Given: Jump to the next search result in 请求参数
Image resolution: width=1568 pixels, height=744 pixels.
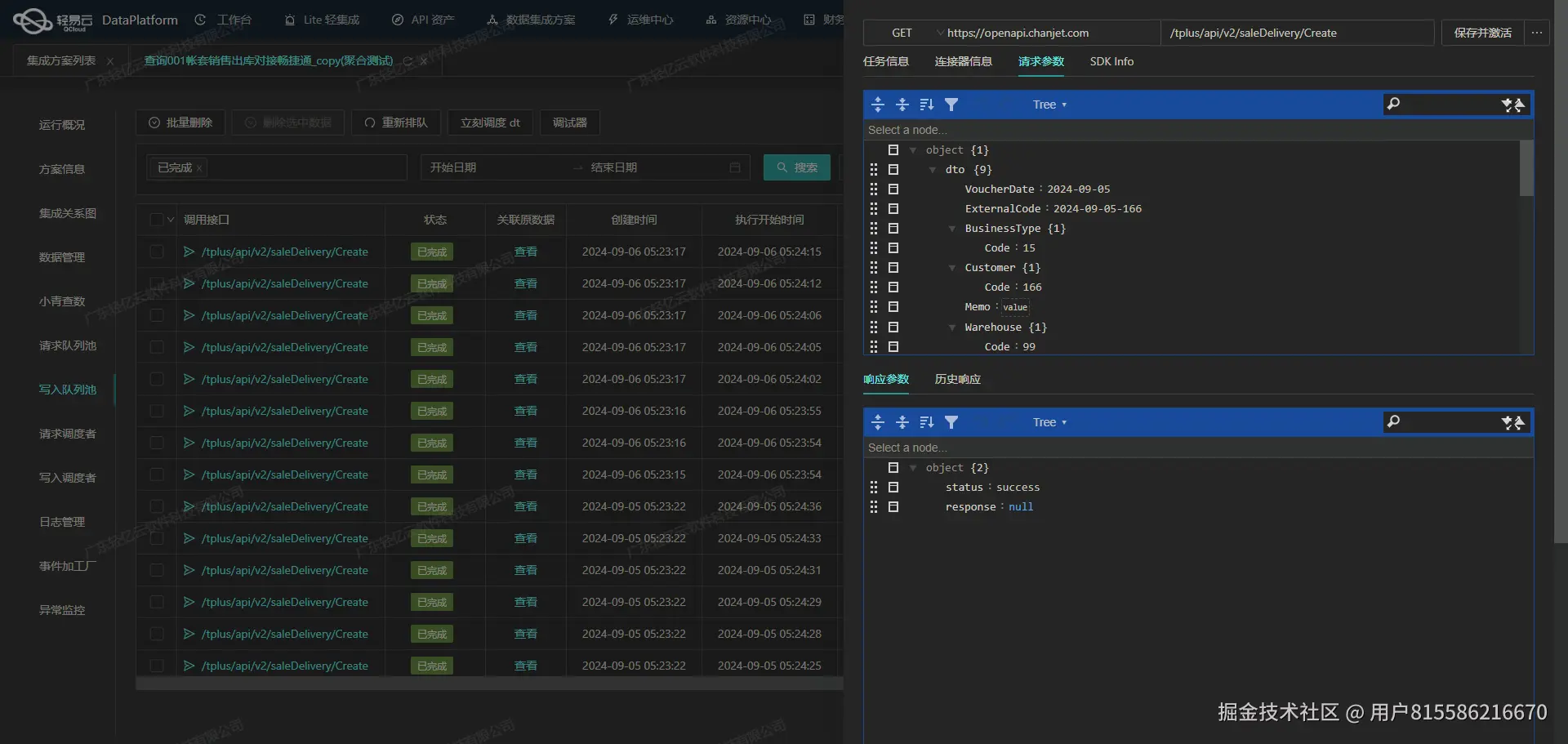Looking at the screenshot, I should [1507, 105].
